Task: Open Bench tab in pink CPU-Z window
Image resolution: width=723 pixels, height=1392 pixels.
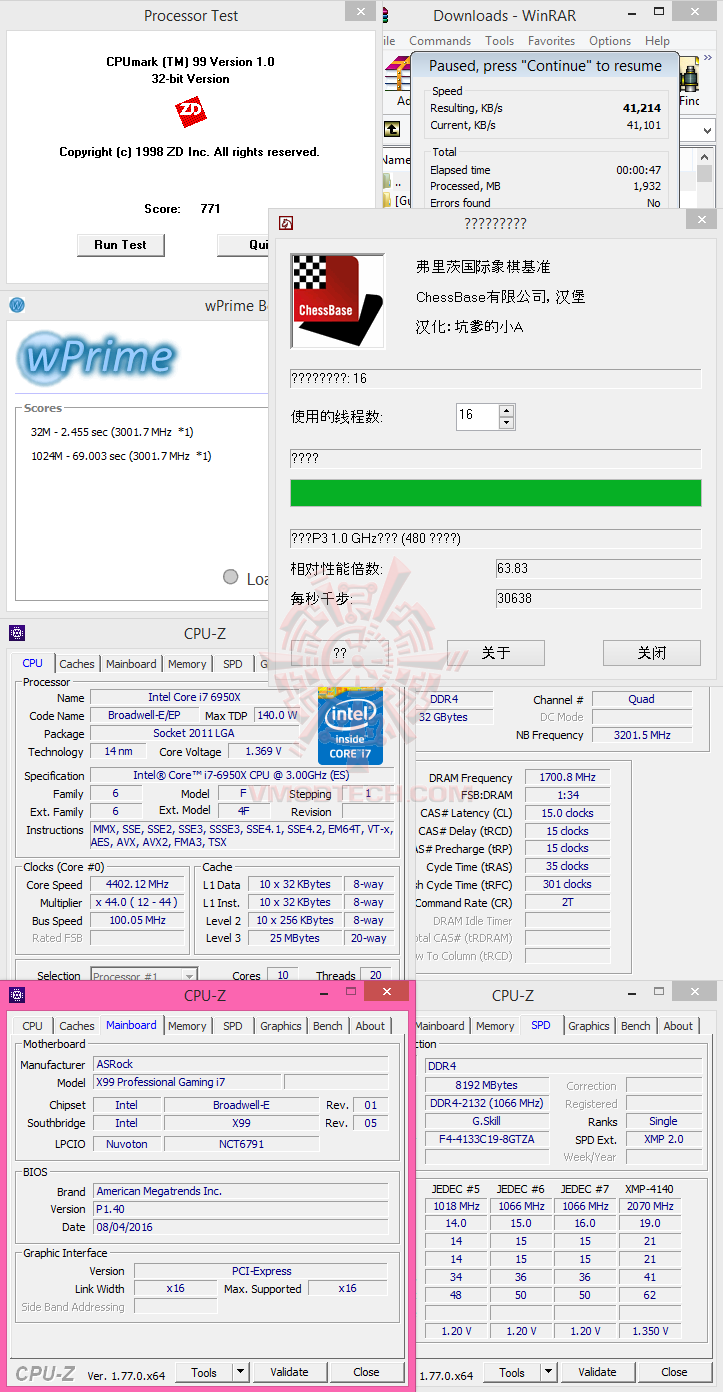Action: [328, 1026]
